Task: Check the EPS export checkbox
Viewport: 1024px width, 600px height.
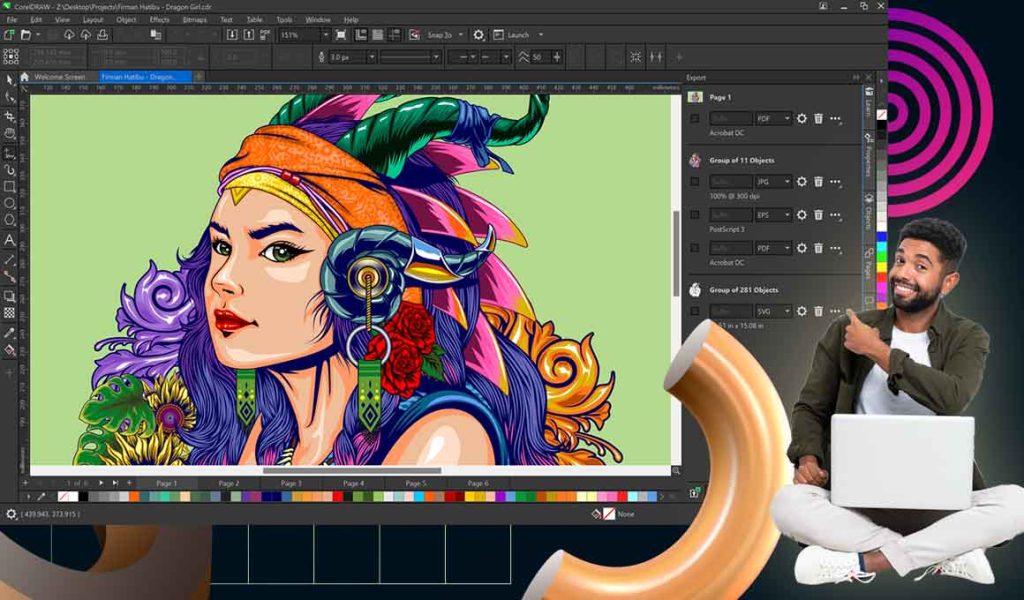Action: 695,215
